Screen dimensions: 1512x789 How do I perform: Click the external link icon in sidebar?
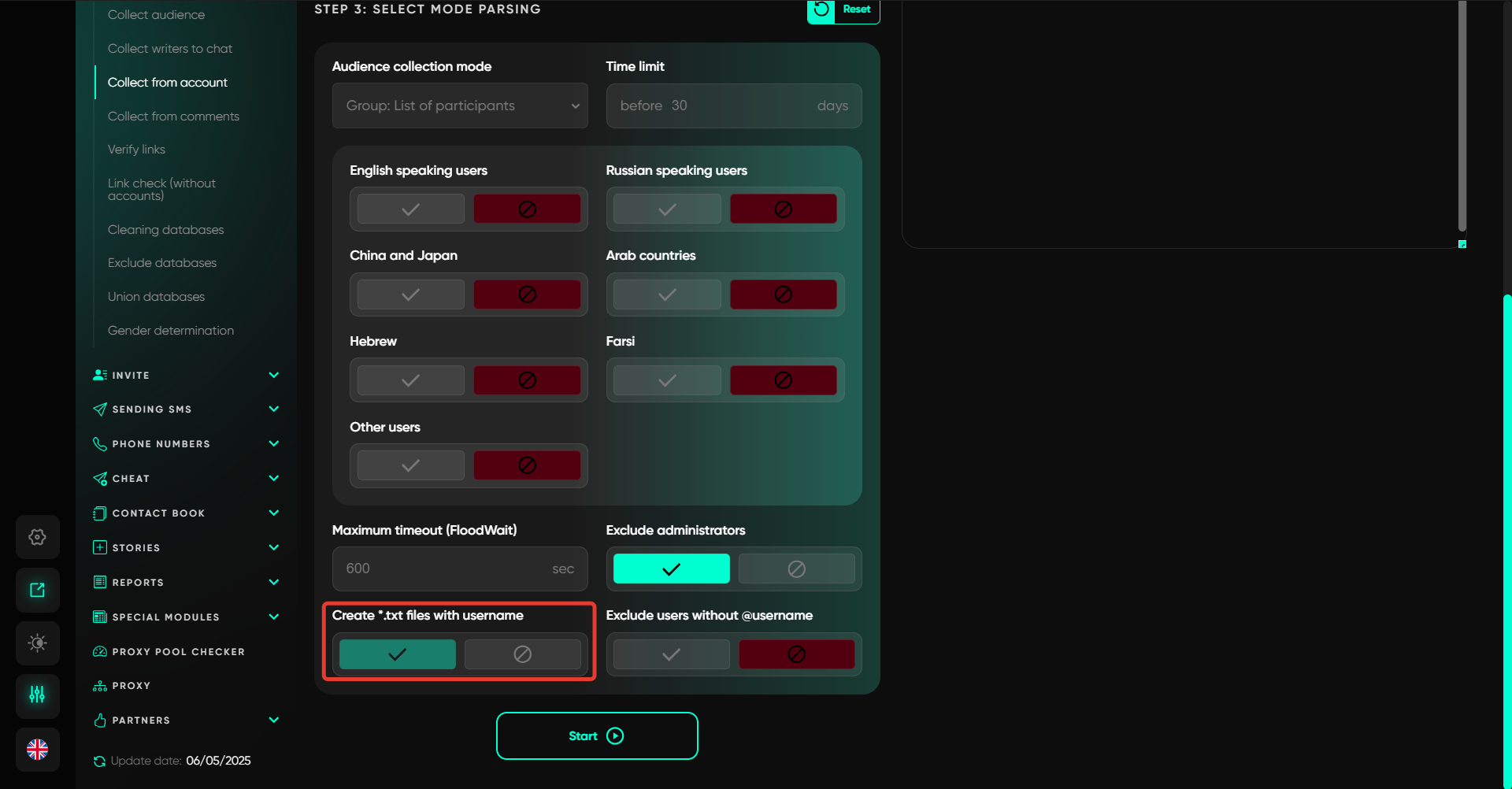pos(37,590)
